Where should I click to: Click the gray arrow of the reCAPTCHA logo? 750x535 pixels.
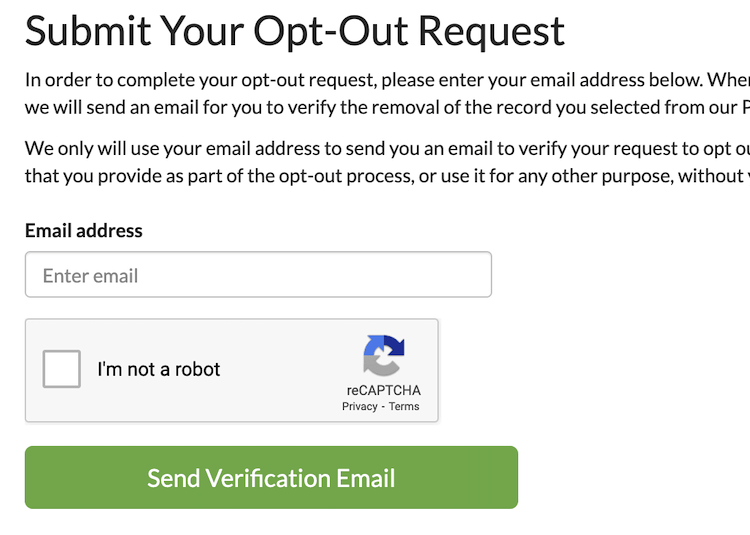tap(378, 366)
